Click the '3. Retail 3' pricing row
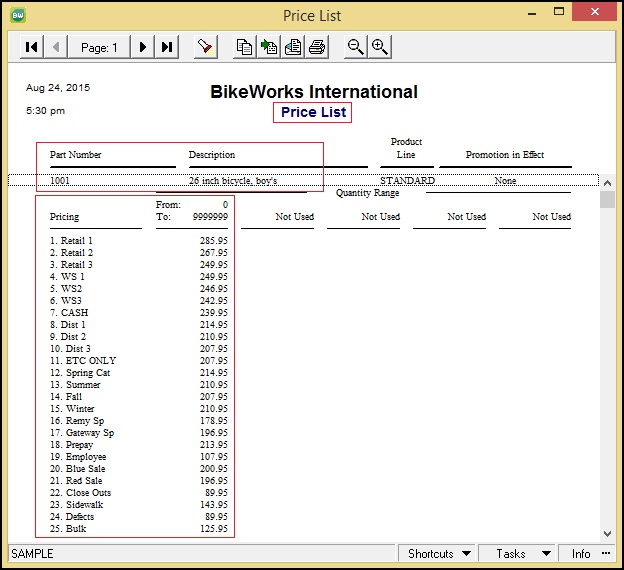Image resolution: width=624 pixels, height=570 pixels. pos(138,264)
